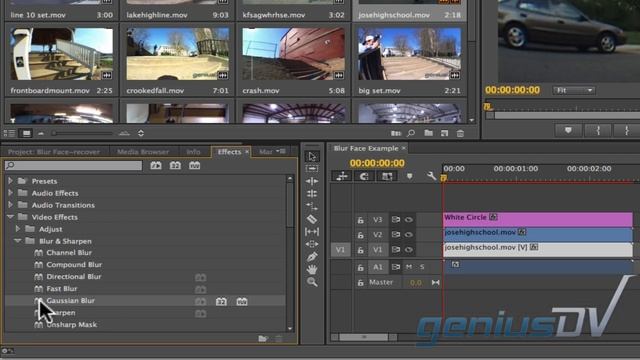Switch to the Project Blur Face-recover tab
Image resolution: width=640 pixels, height=360 pixels.
pos(54,152)
